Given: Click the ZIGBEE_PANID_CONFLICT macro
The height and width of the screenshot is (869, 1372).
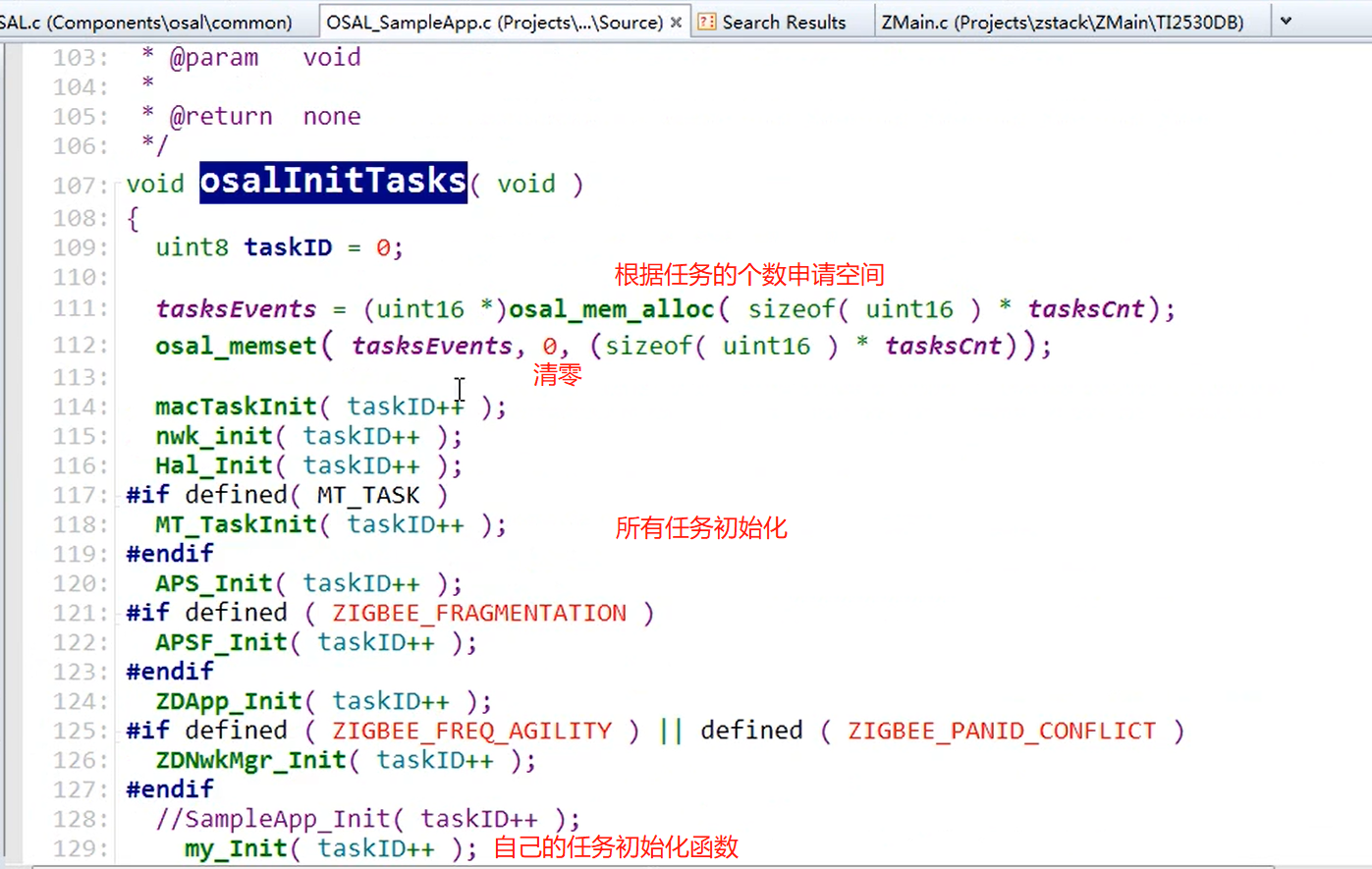Looking at the screenshot, I should (x=1002, y=731).
